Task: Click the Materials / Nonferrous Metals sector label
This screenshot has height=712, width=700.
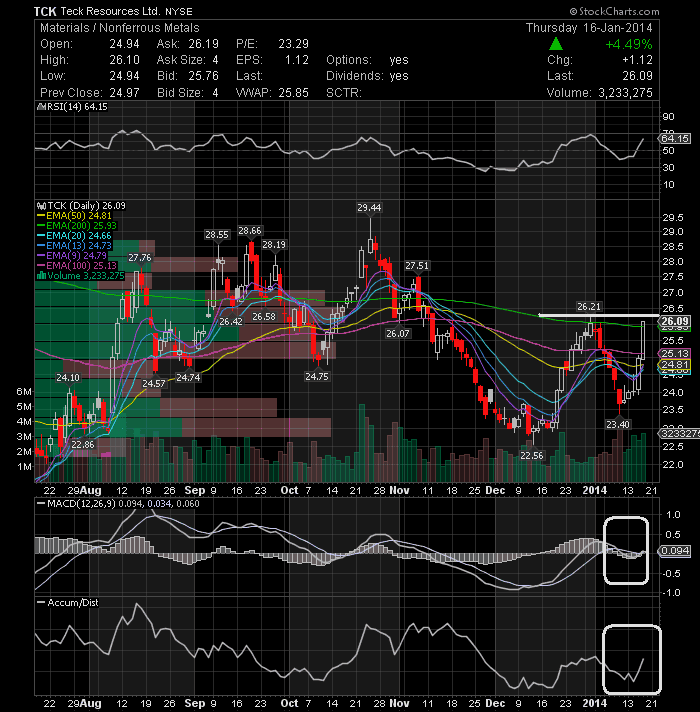Action: coord(120,28)
